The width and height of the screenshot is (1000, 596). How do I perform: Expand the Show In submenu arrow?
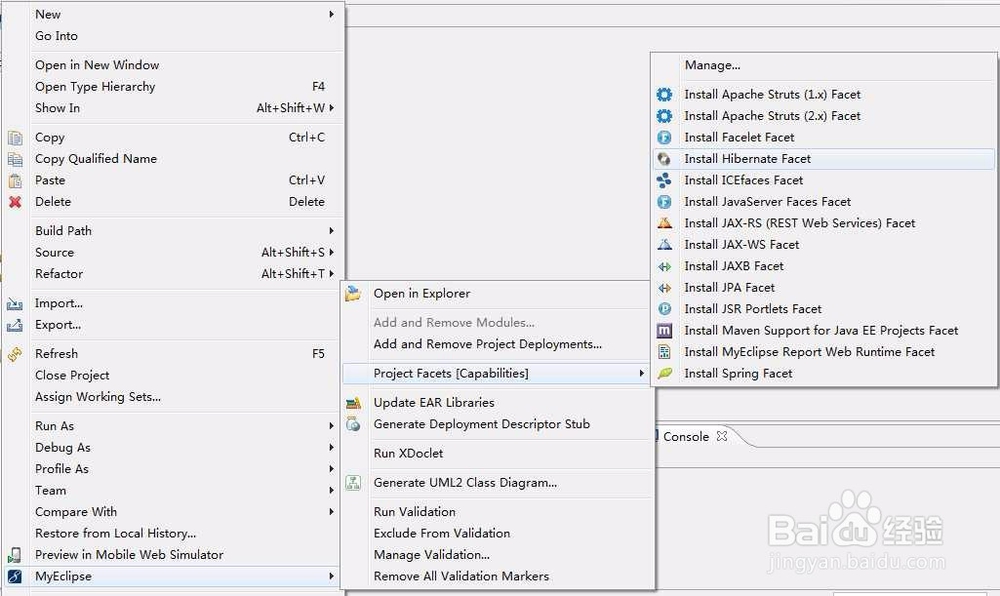coord(332,108)
